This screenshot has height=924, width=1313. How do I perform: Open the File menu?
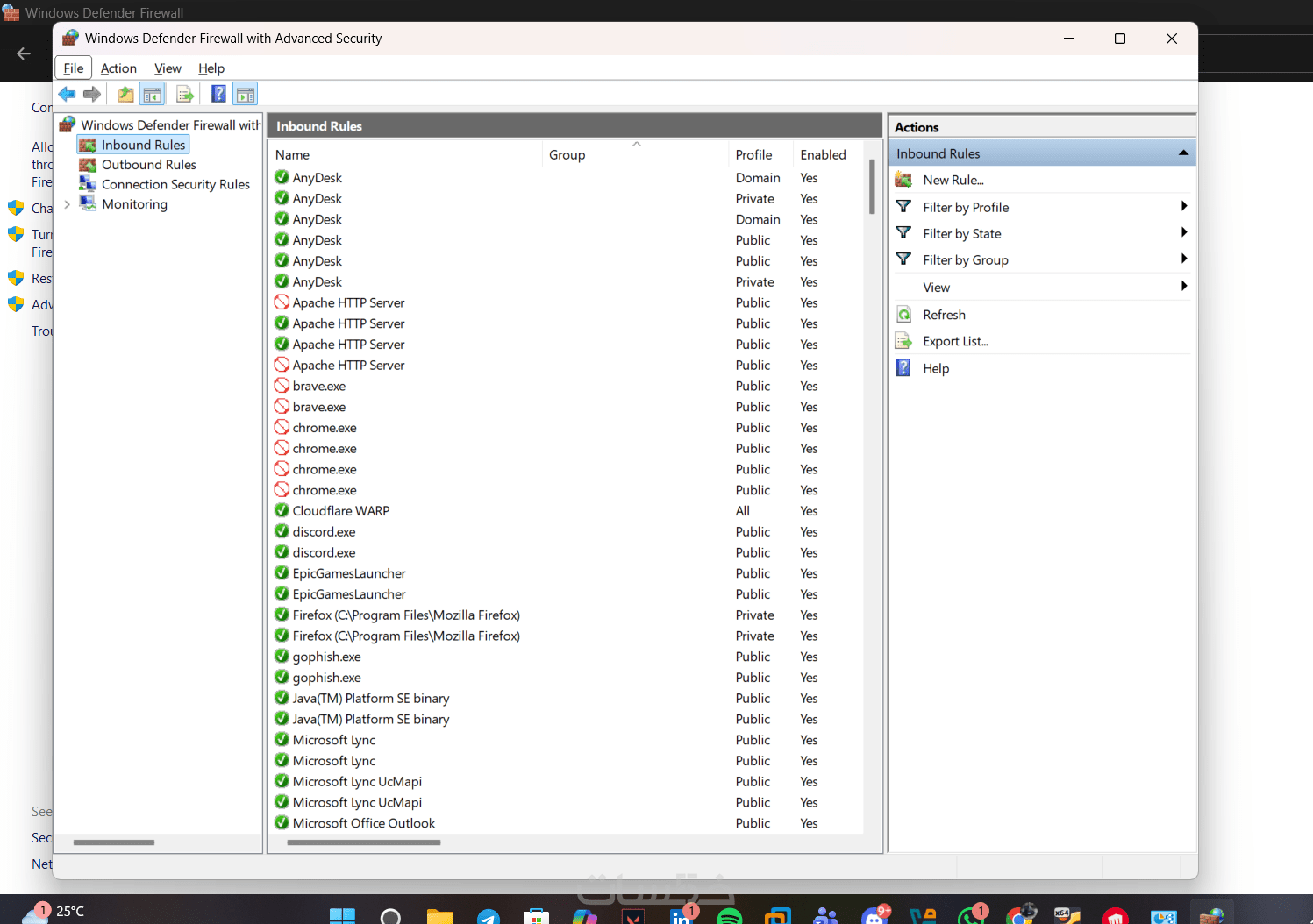tap(74, 68)
